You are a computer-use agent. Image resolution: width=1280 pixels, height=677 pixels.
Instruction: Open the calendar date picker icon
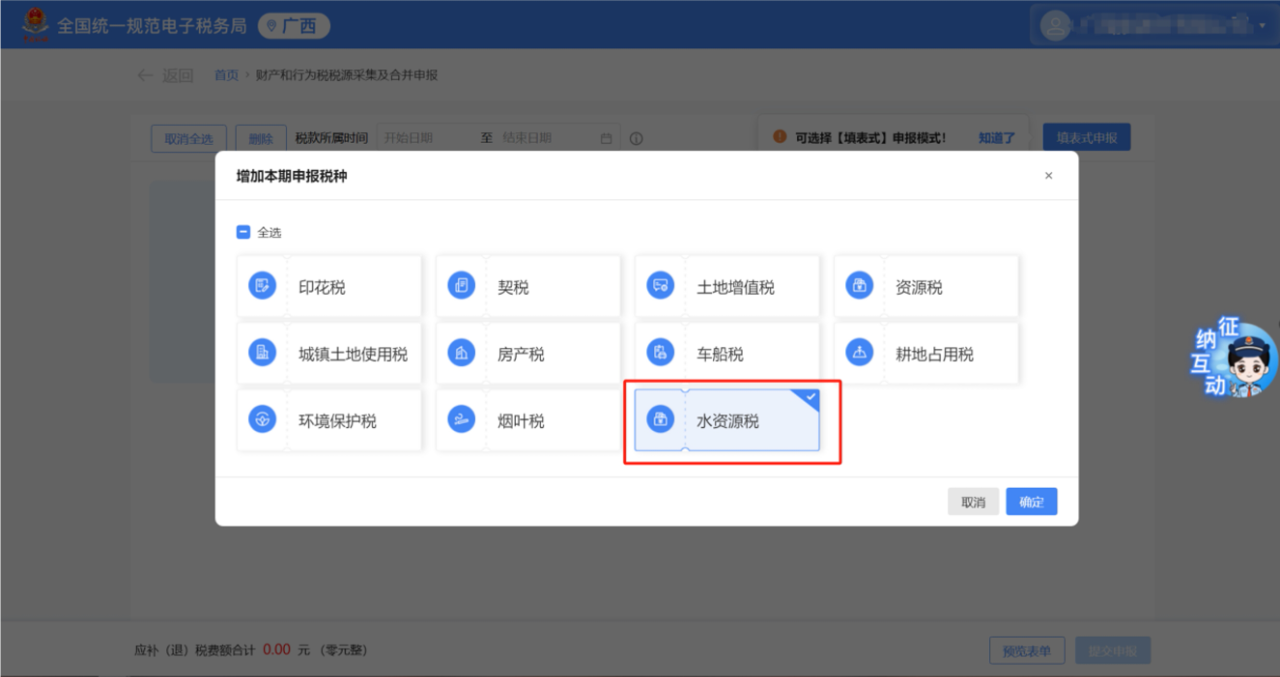pos(606,138)
